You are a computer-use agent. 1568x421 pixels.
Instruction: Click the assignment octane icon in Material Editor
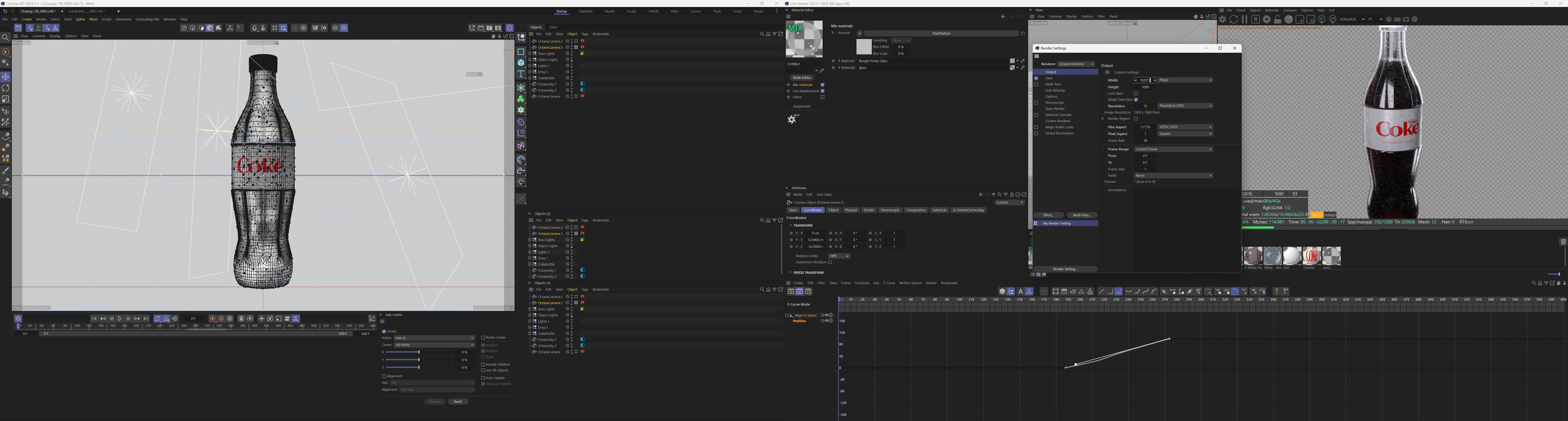coord(792,119)
